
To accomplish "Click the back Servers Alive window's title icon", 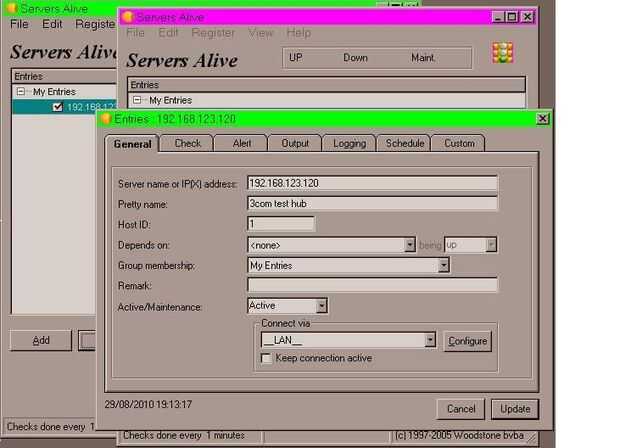I will point(12,8).
